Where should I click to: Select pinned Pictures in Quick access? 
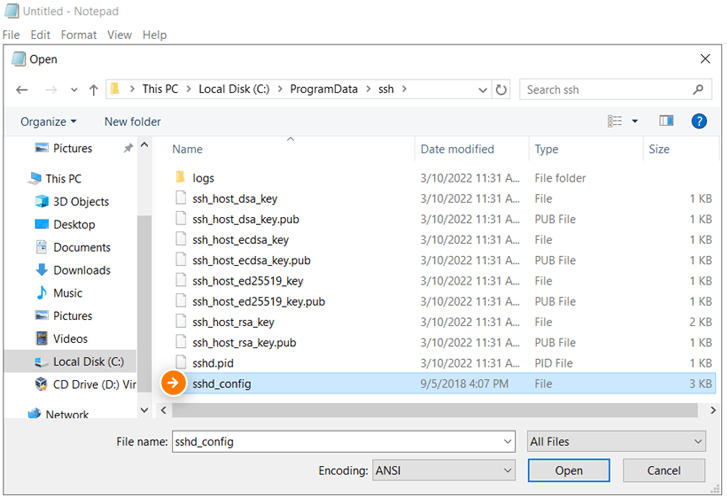click(x=72, y=148)
